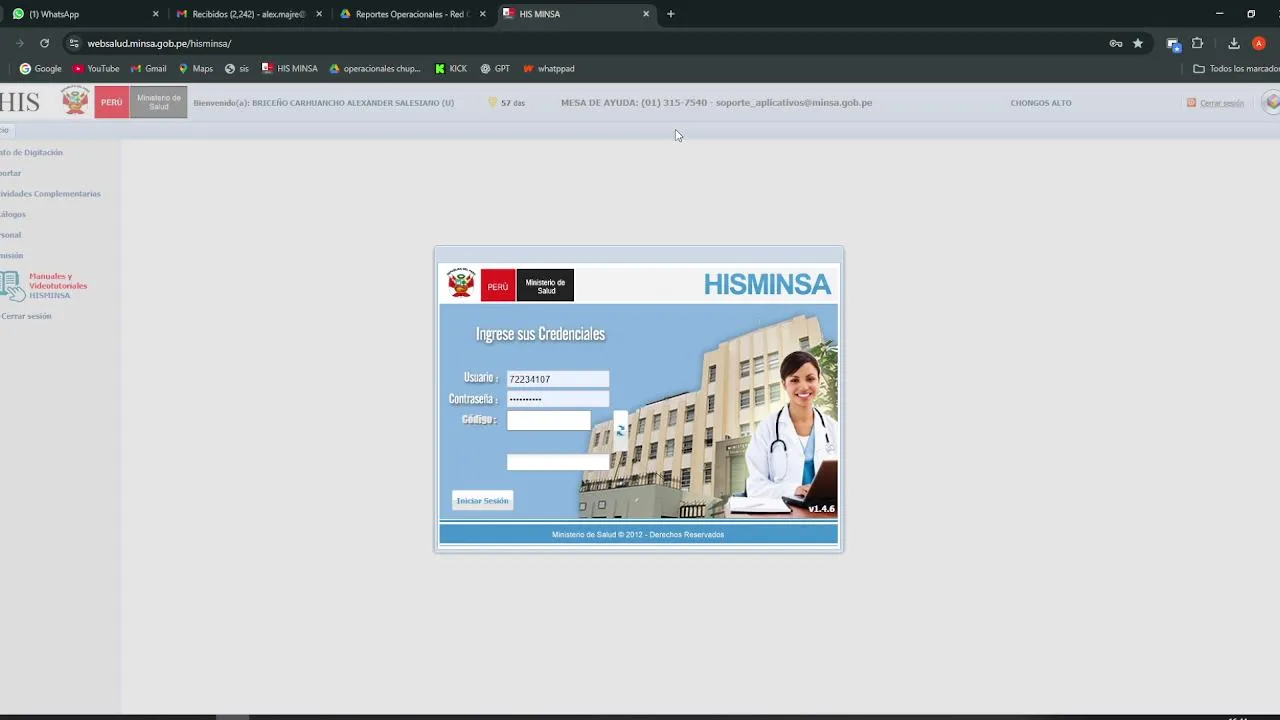
Task: Click the empty field below Código
Action: pyautogui.click(x=557, y=462)
